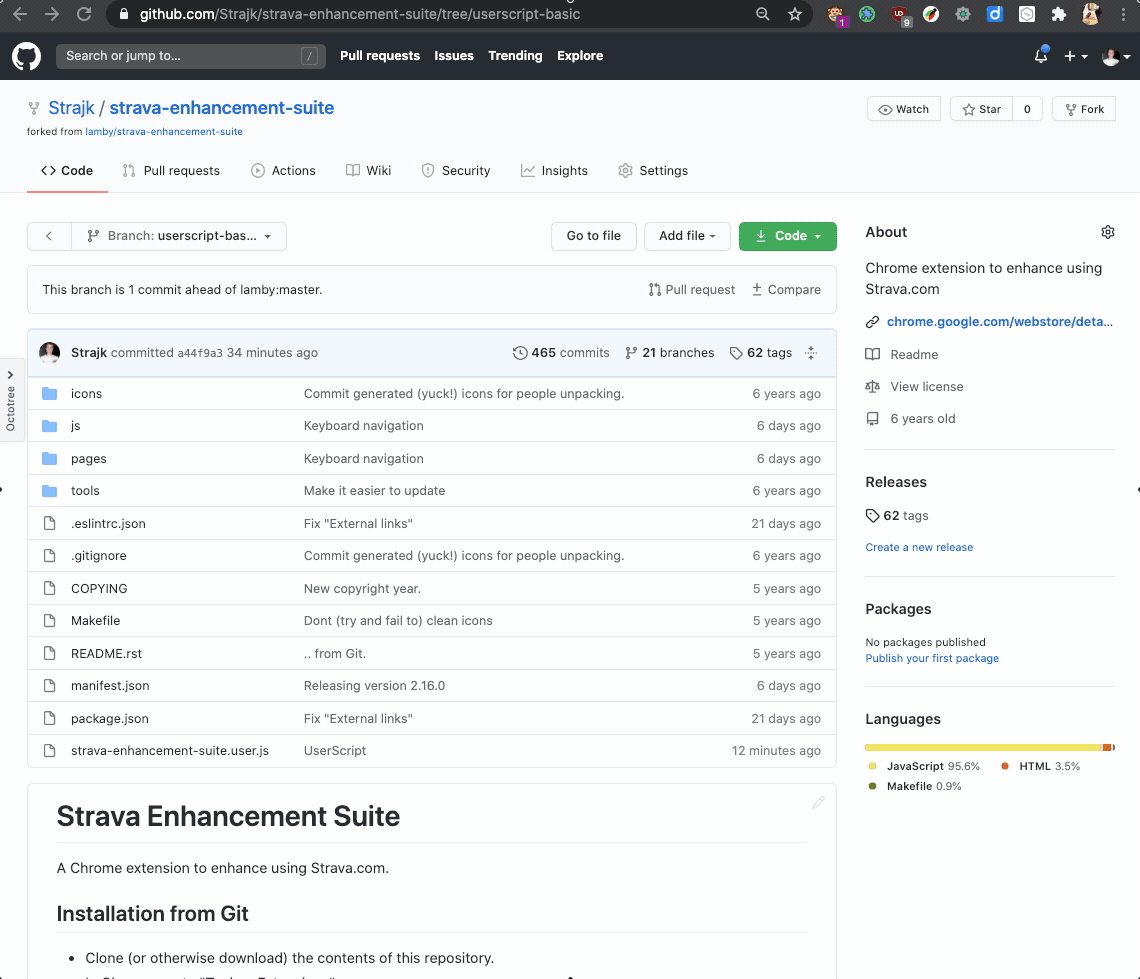Click Issues in the top navigation
Viewport: 1140px width, 979px height.
pos(454,56)
